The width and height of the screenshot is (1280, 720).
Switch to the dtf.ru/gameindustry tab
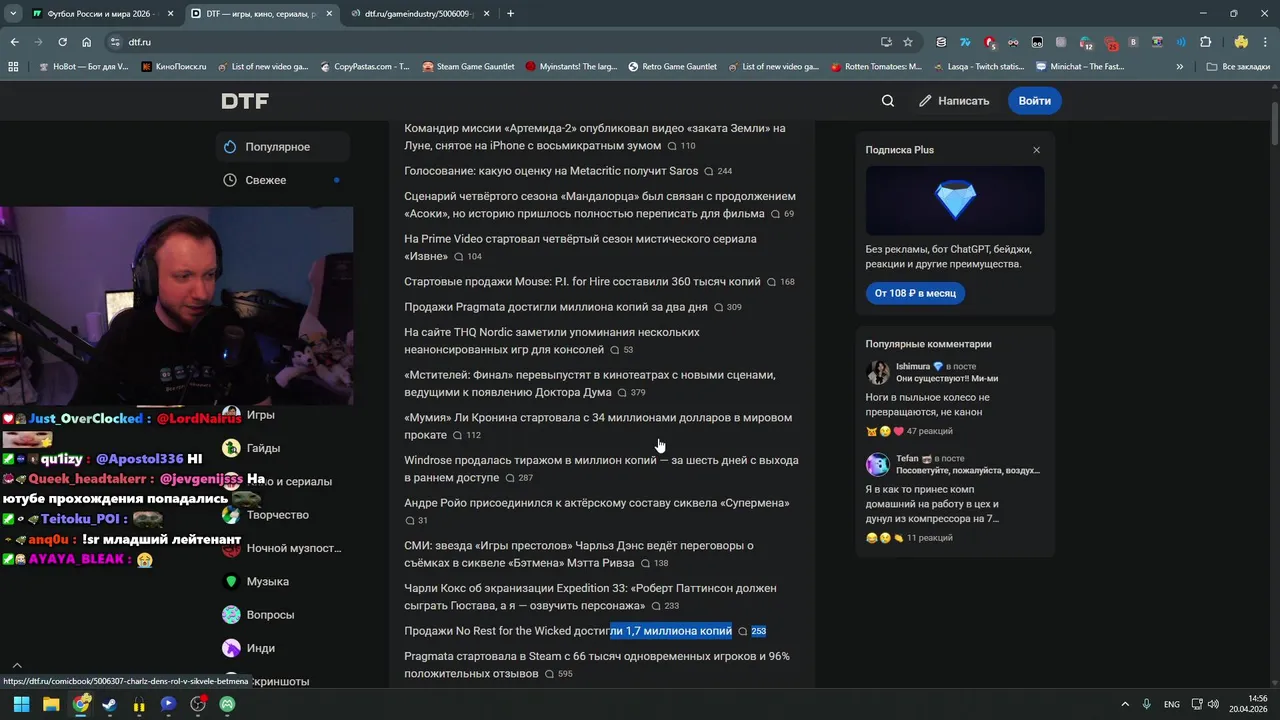coord(418,14)
